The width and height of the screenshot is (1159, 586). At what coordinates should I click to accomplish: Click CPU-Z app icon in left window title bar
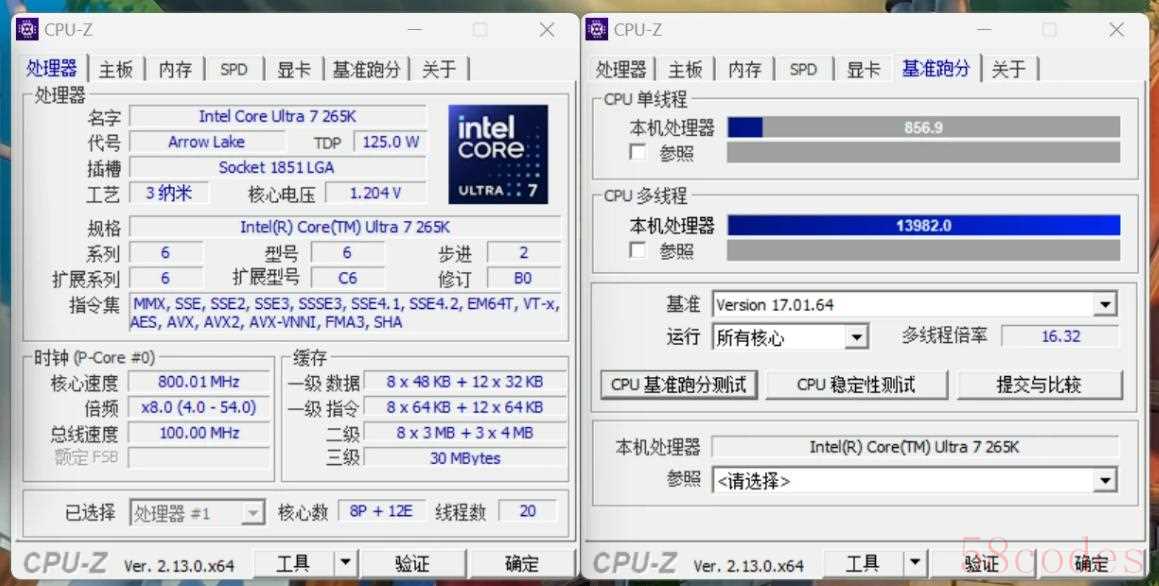pyautogui.click(x=27, y=29)
